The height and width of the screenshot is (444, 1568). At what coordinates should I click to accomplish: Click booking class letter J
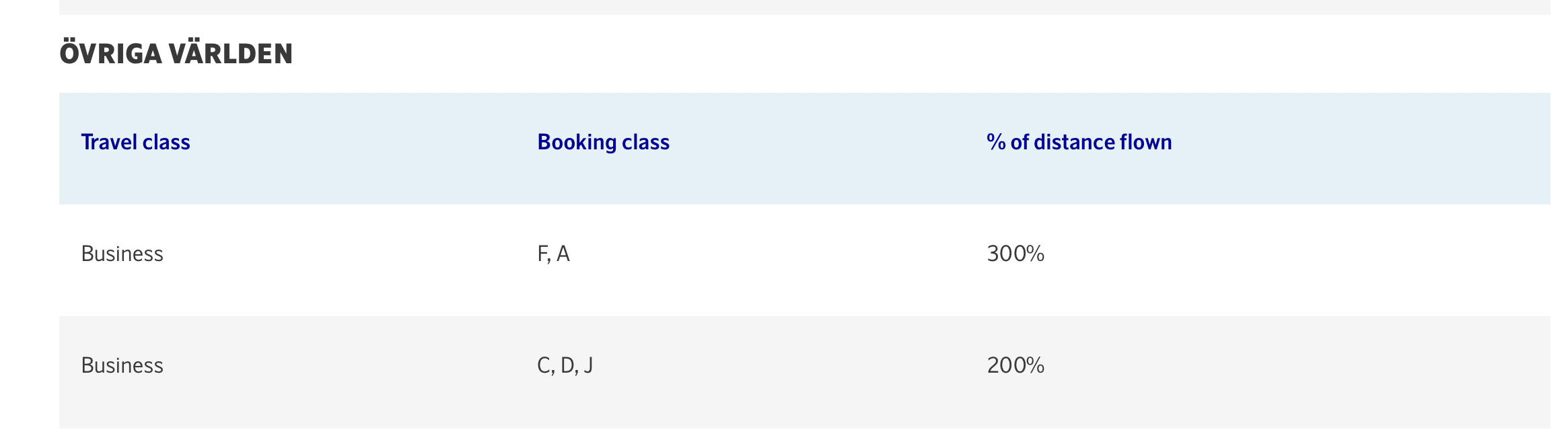click(588, 365)
